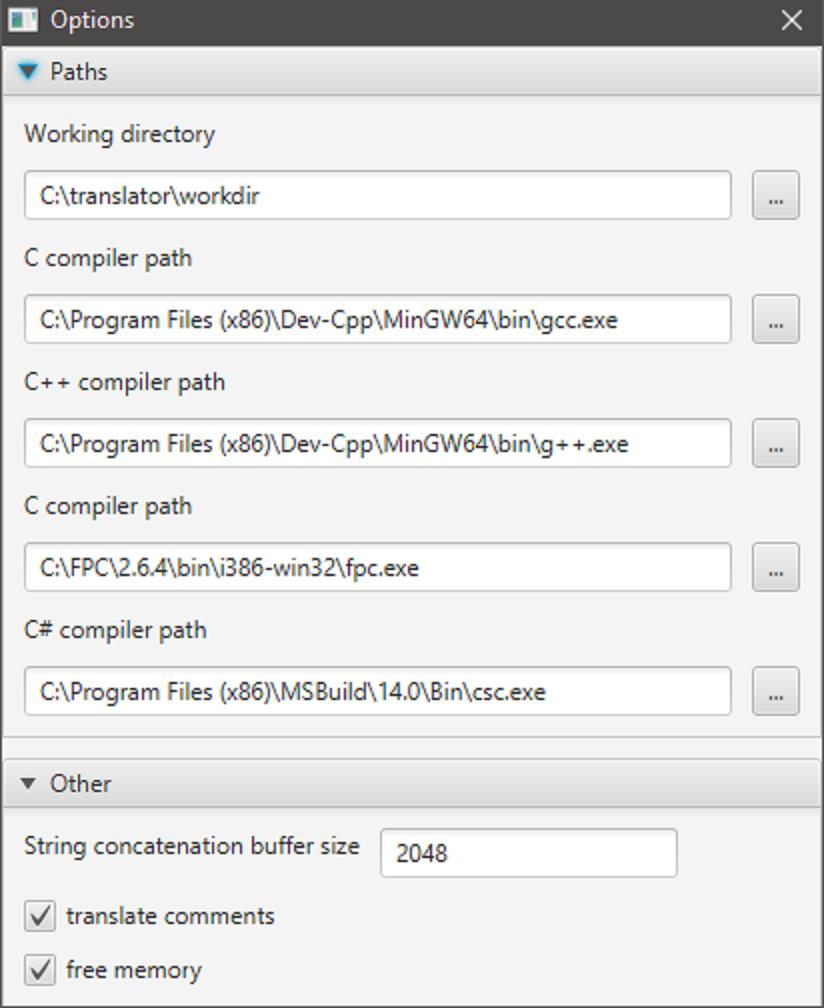Select the fpc.exe compiler path field
The height and width of the screenshot is (1008, 824).
coord(378,567)
